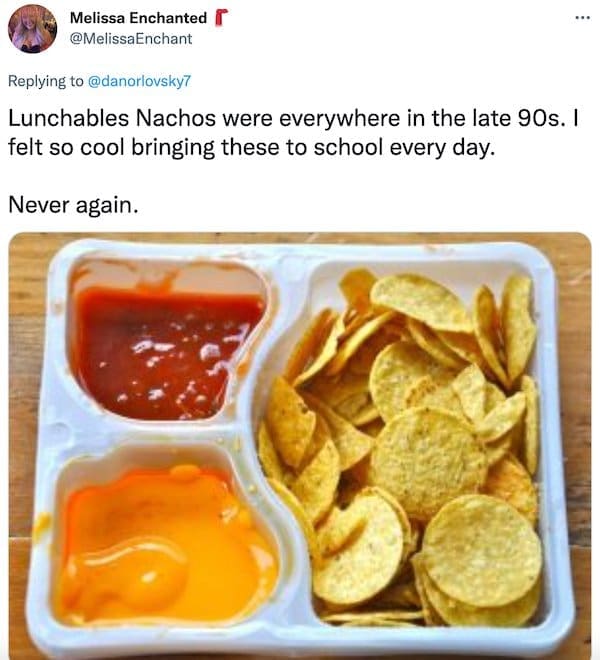Click the word 'Lunchables' in the tweet
The width and height of the screenshot is (600, 660).
[69, 118]
